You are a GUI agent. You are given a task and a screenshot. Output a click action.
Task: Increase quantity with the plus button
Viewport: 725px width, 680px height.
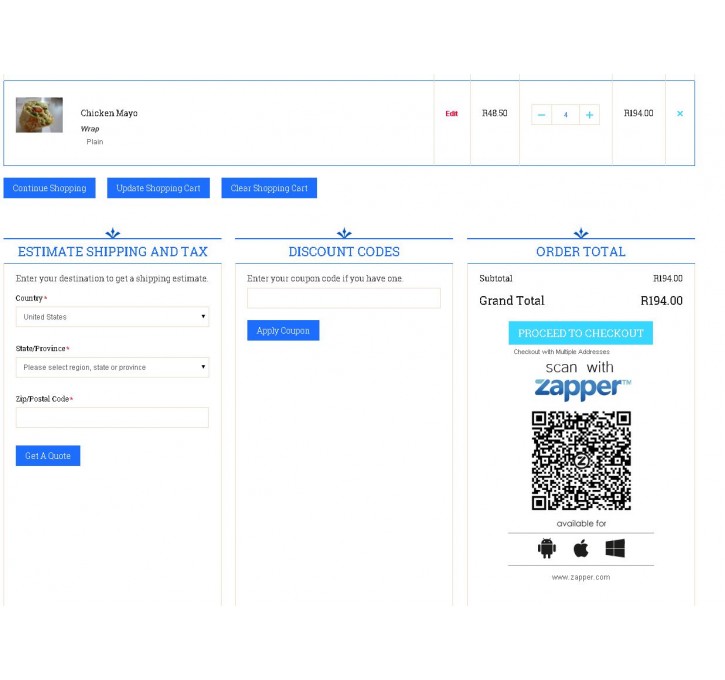[x=589, y=115]
